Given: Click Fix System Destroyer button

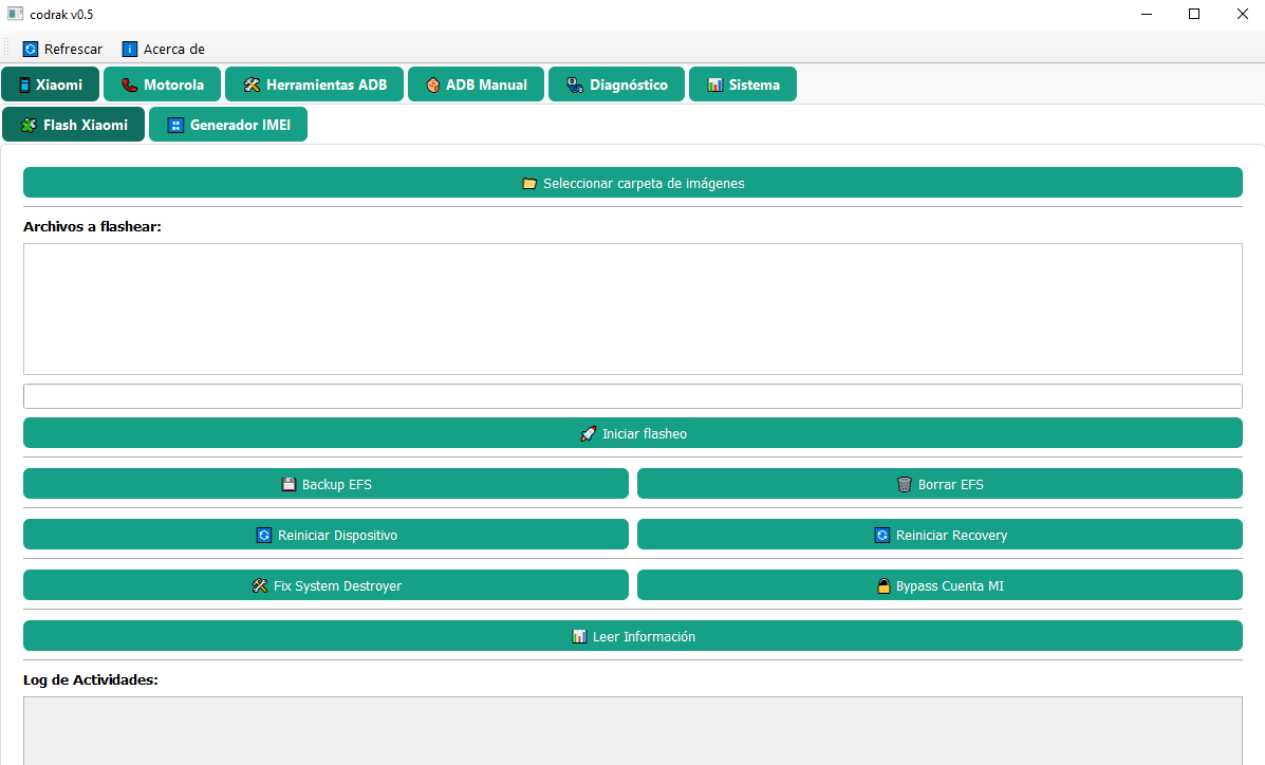Looking at the screenshot, I should click(x=326, y=586).
